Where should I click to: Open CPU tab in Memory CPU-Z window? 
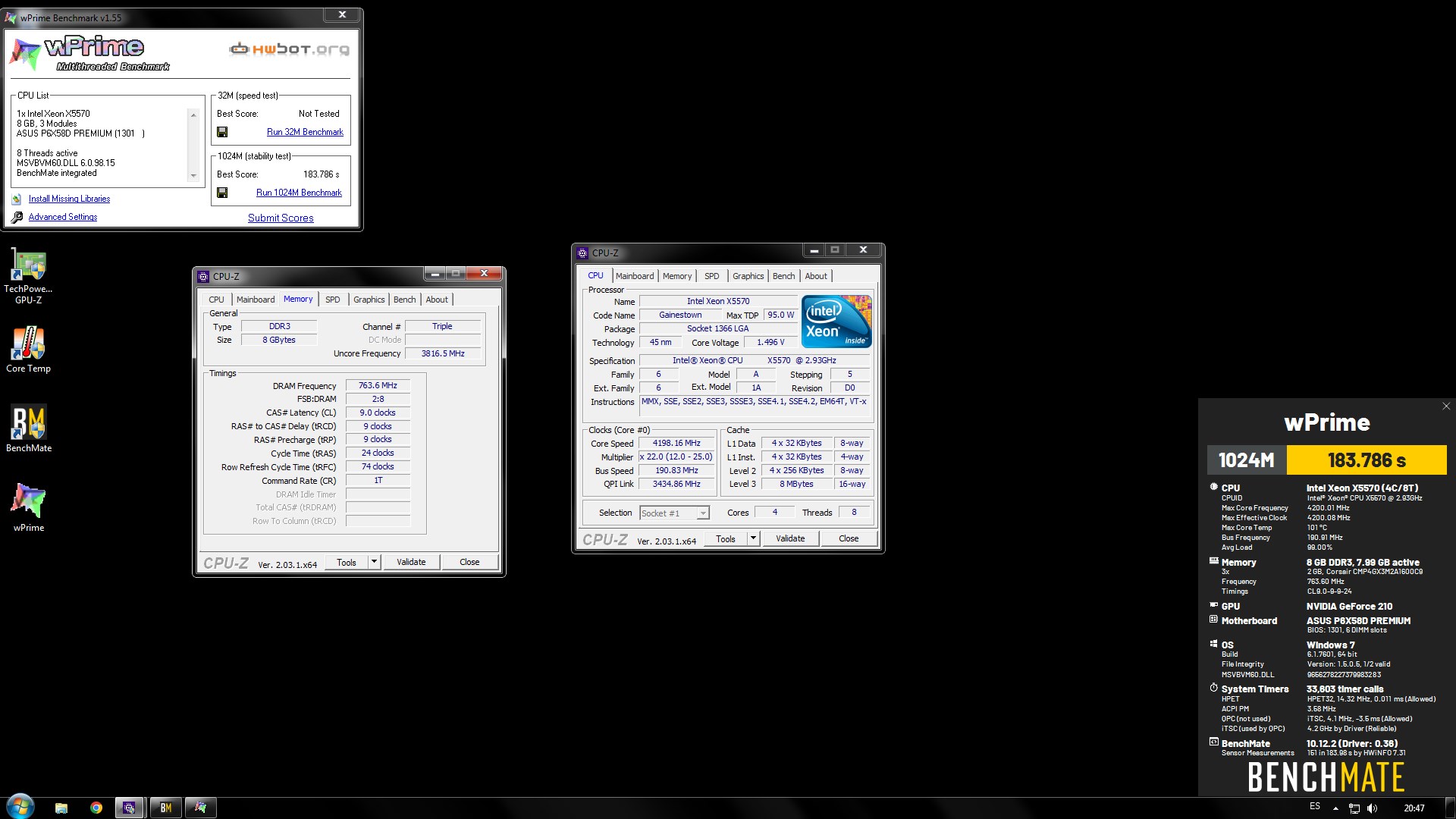216,300
